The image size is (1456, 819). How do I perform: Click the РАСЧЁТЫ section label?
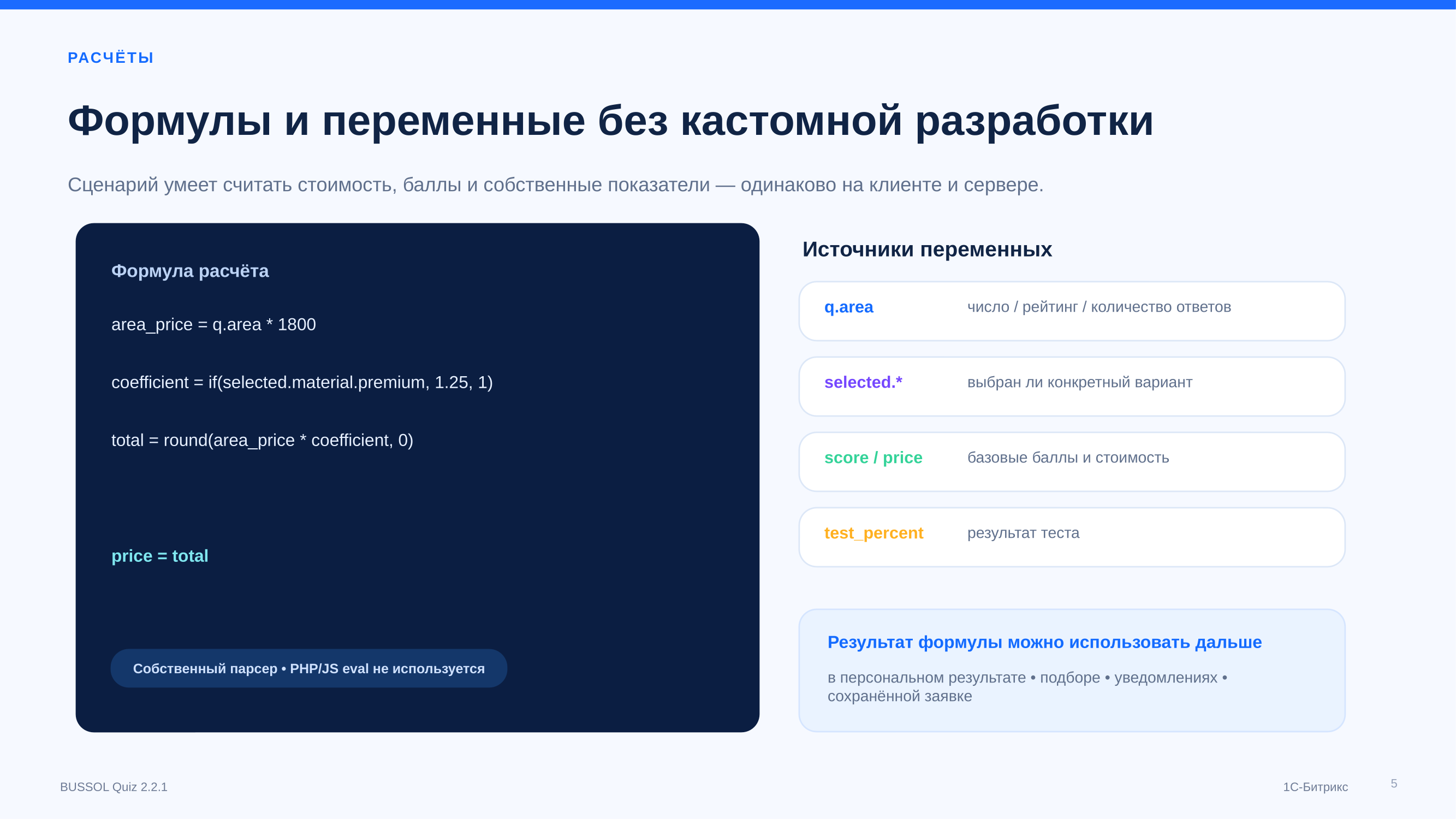[110, 58]
